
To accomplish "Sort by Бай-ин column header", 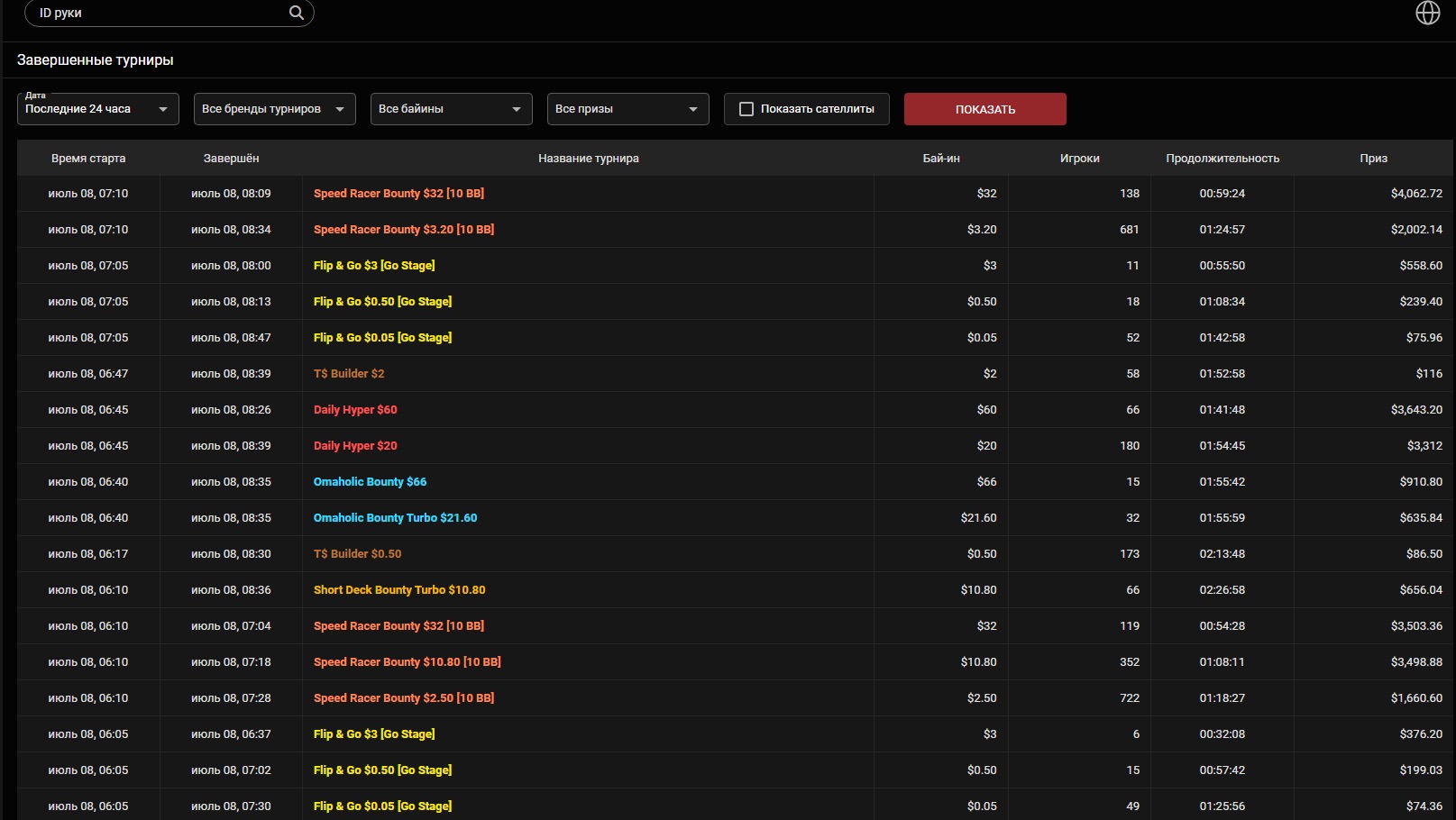I will 941,158.
